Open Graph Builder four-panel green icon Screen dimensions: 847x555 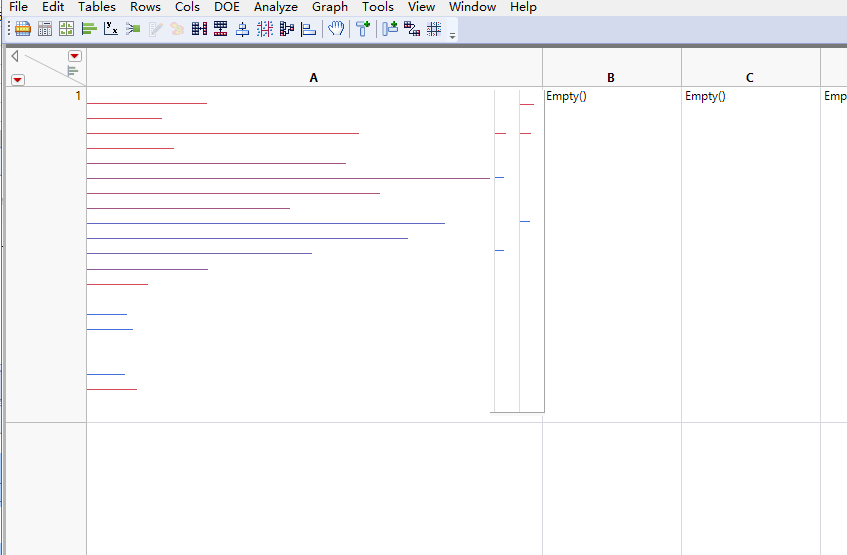(x=66, y=29)
